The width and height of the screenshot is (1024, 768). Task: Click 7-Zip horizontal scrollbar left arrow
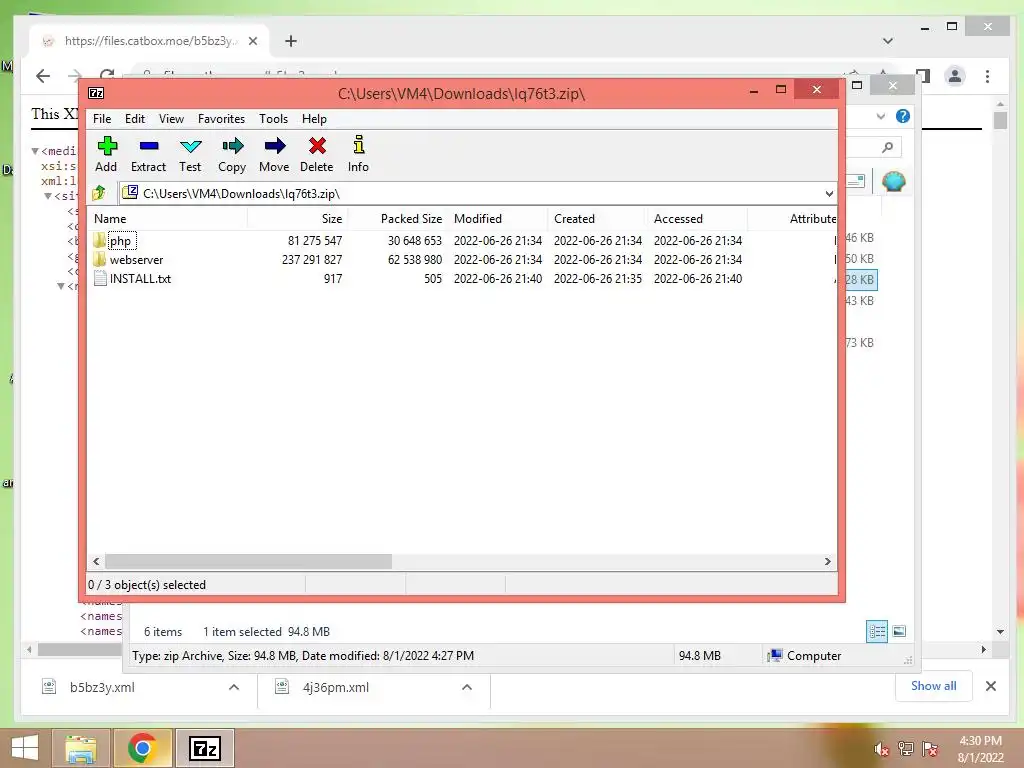96,562
